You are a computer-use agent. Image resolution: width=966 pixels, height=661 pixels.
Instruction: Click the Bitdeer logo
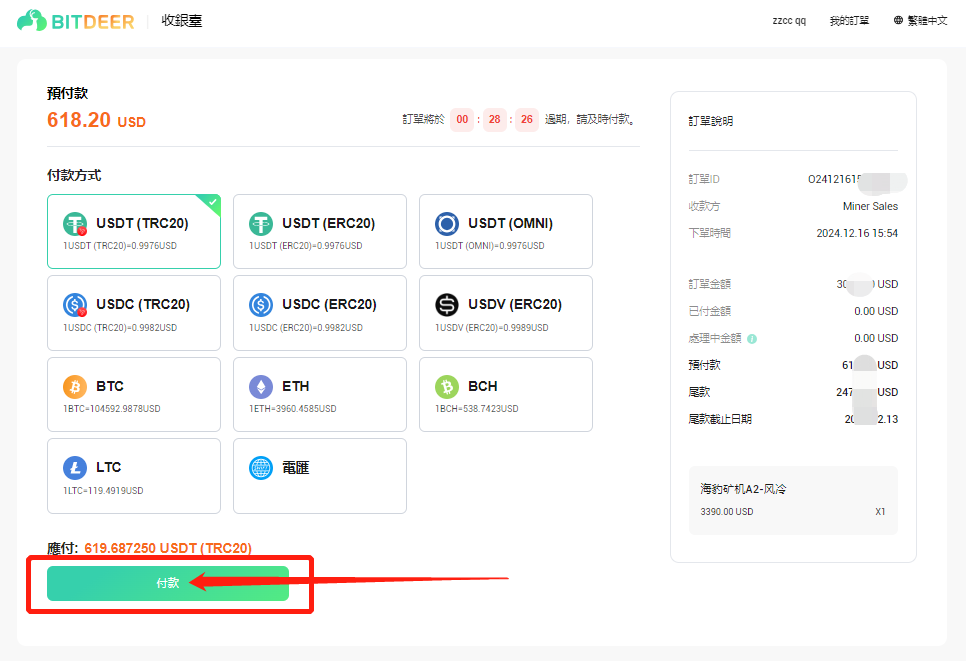75,20
